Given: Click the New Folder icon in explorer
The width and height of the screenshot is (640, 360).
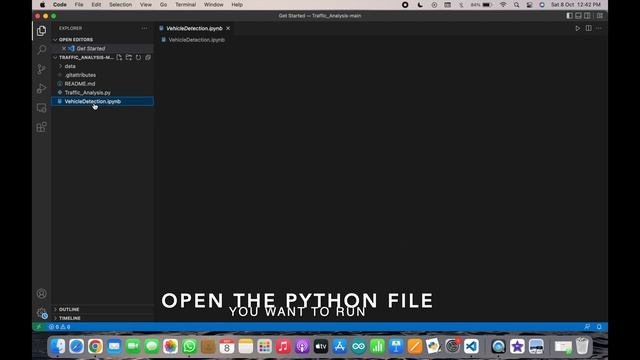Looking at the screenshot, I should coord(129,58).
